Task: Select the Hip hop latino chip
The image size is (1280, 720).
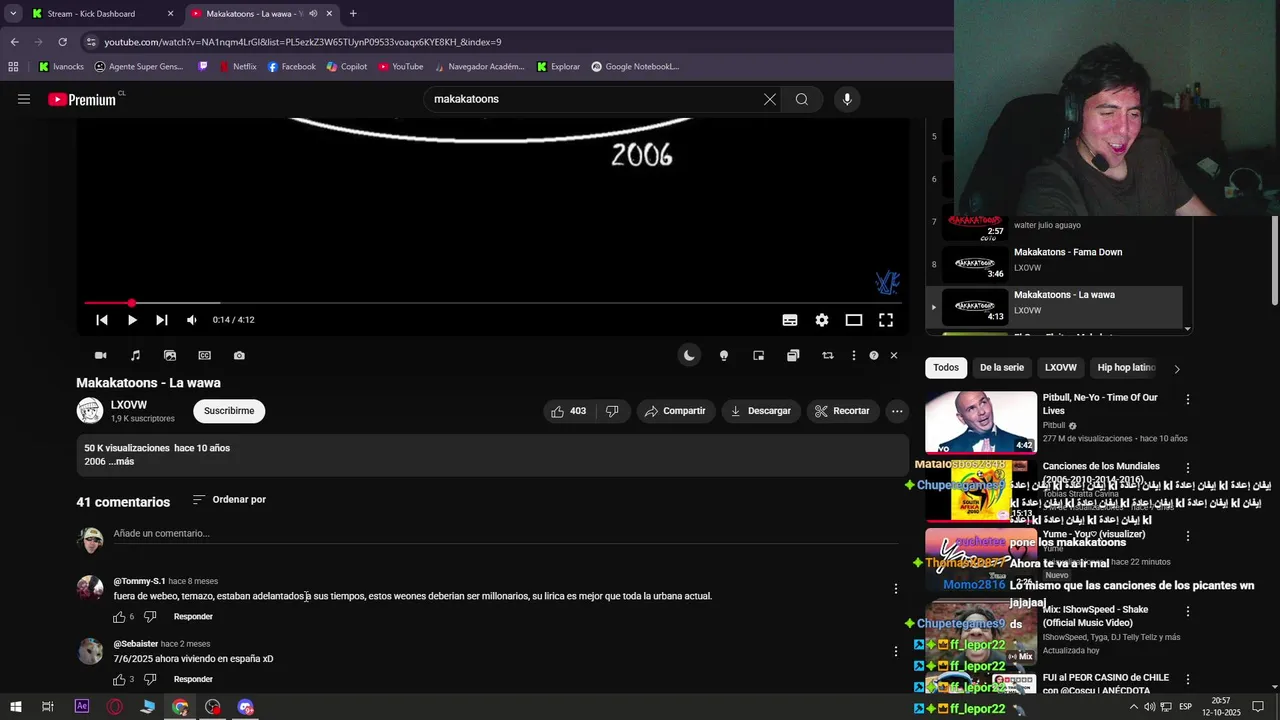Action: pyautogui.click(x=1126, y=368)
